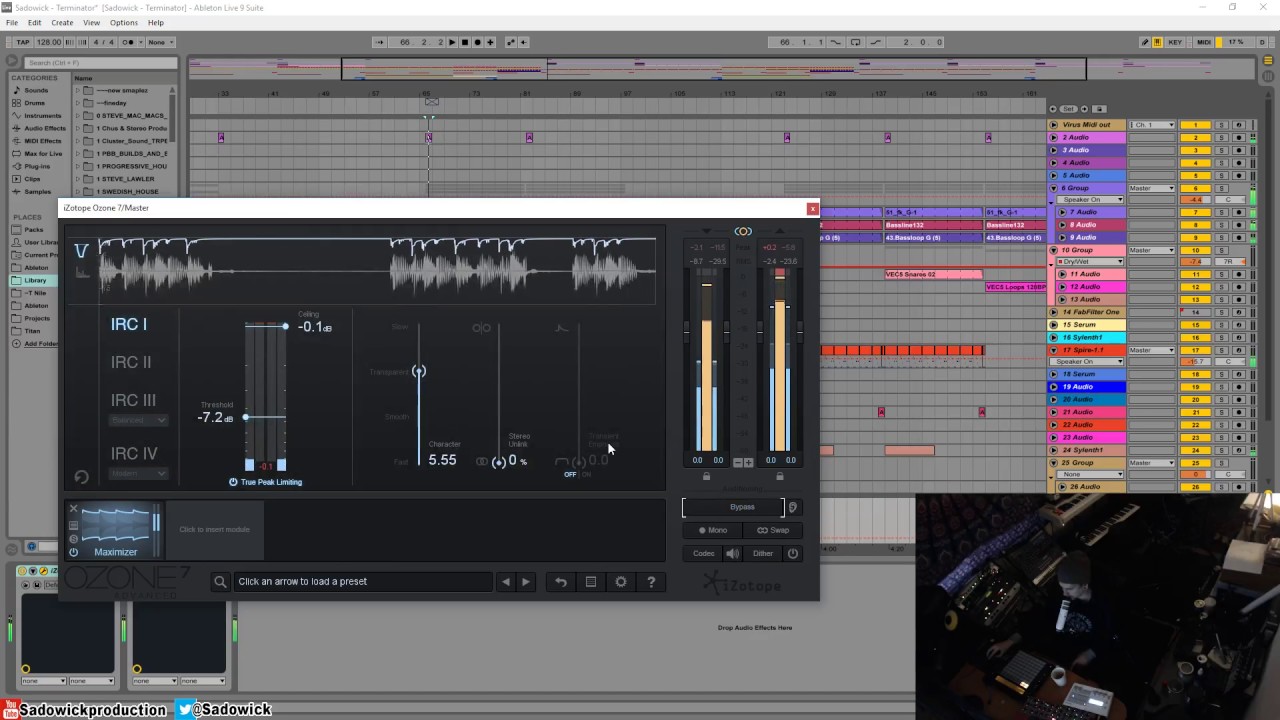Click speaker icon next to Codec
The width and height of the screenshot is (1280, 720).
(x=733, y=553)
